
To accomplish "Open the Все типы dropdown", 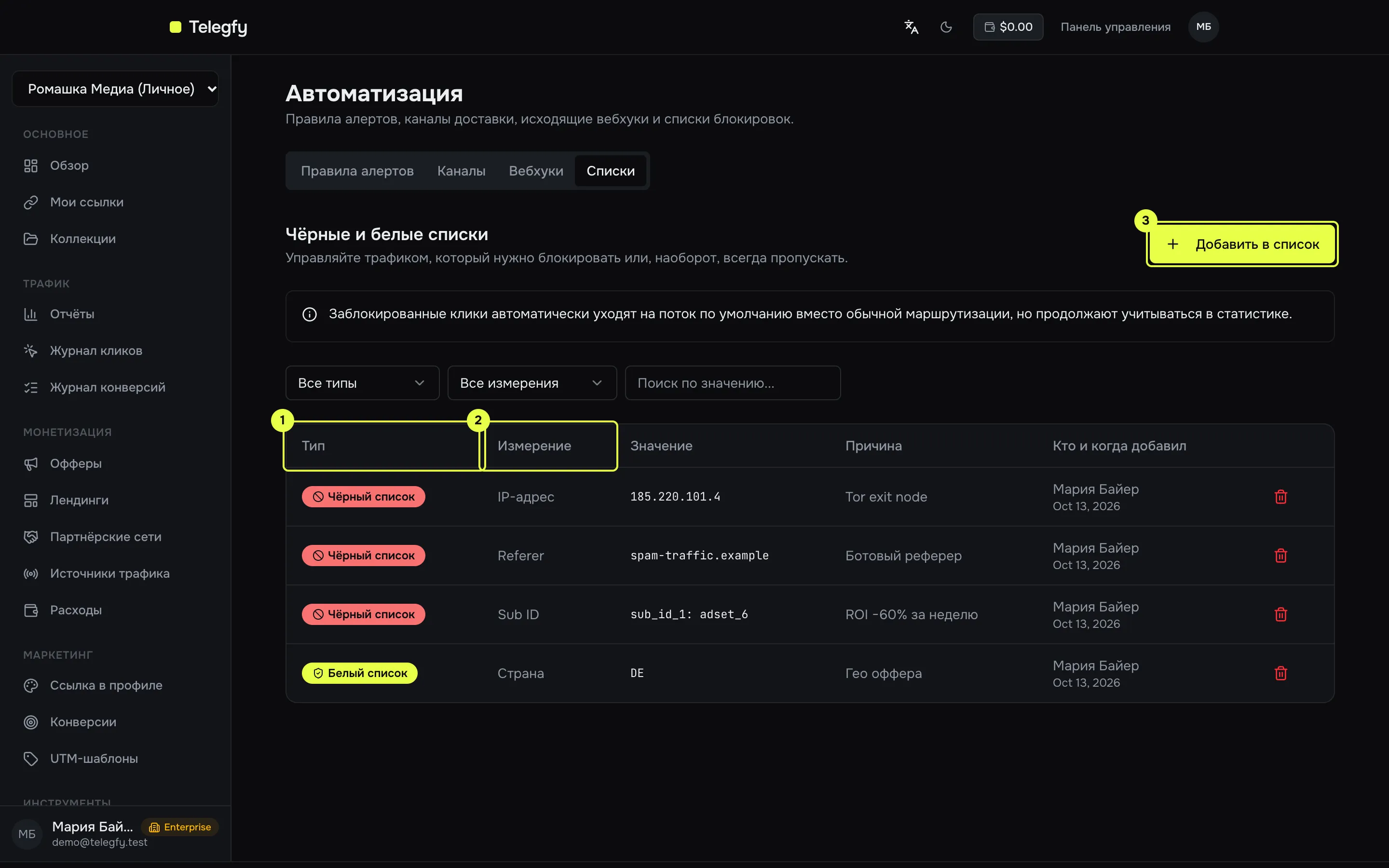I will (x=362, y=383).
